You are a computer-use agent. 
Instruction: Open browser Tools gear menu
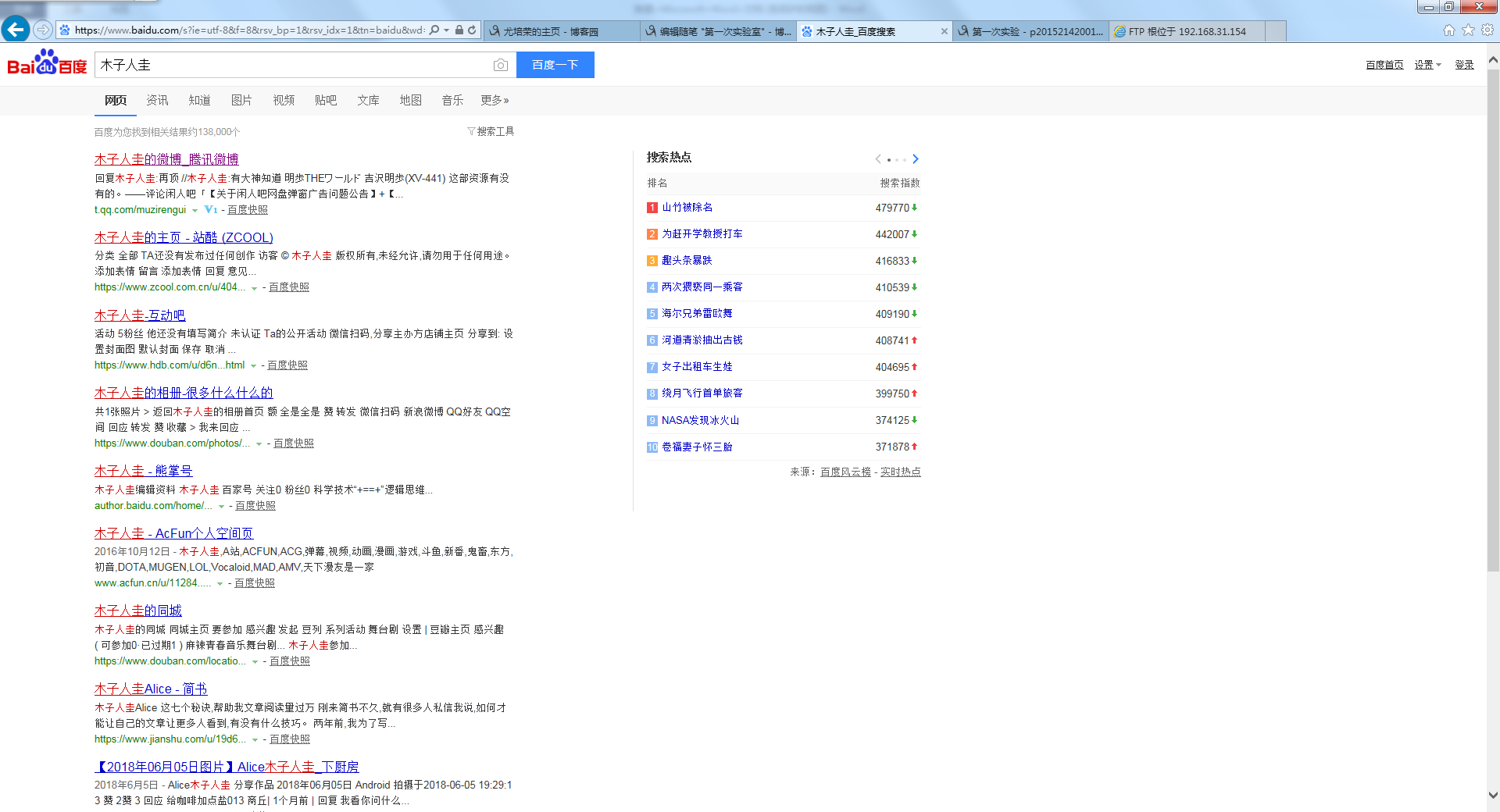tap(1487, 30)
